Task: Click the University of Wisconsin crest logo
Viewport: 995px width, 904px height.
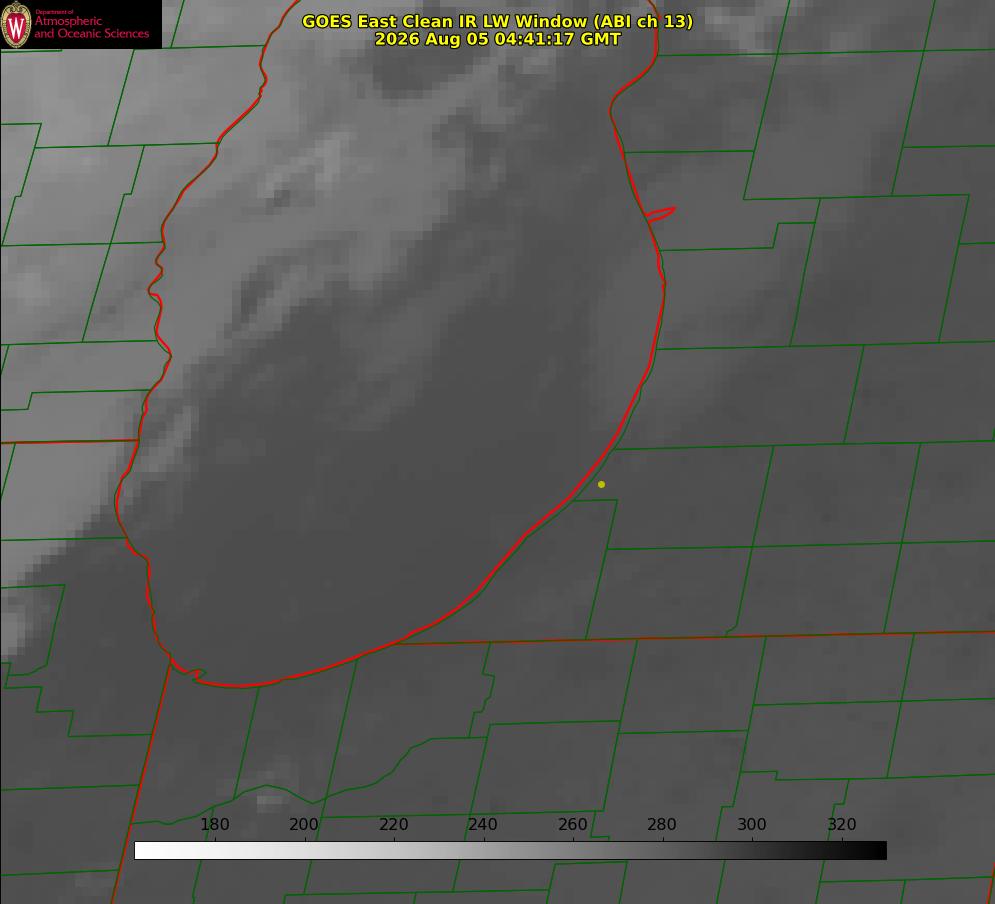Action: (16, 24)
